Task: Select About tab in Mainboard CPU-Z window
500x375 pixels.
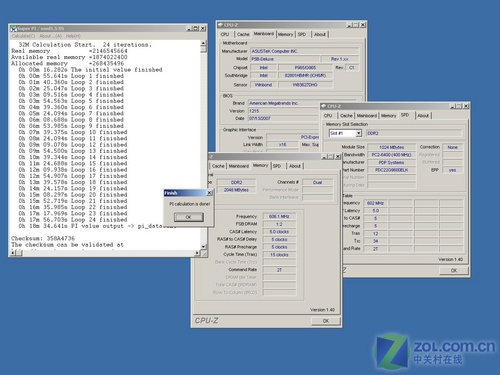Action: pos(320,34)
